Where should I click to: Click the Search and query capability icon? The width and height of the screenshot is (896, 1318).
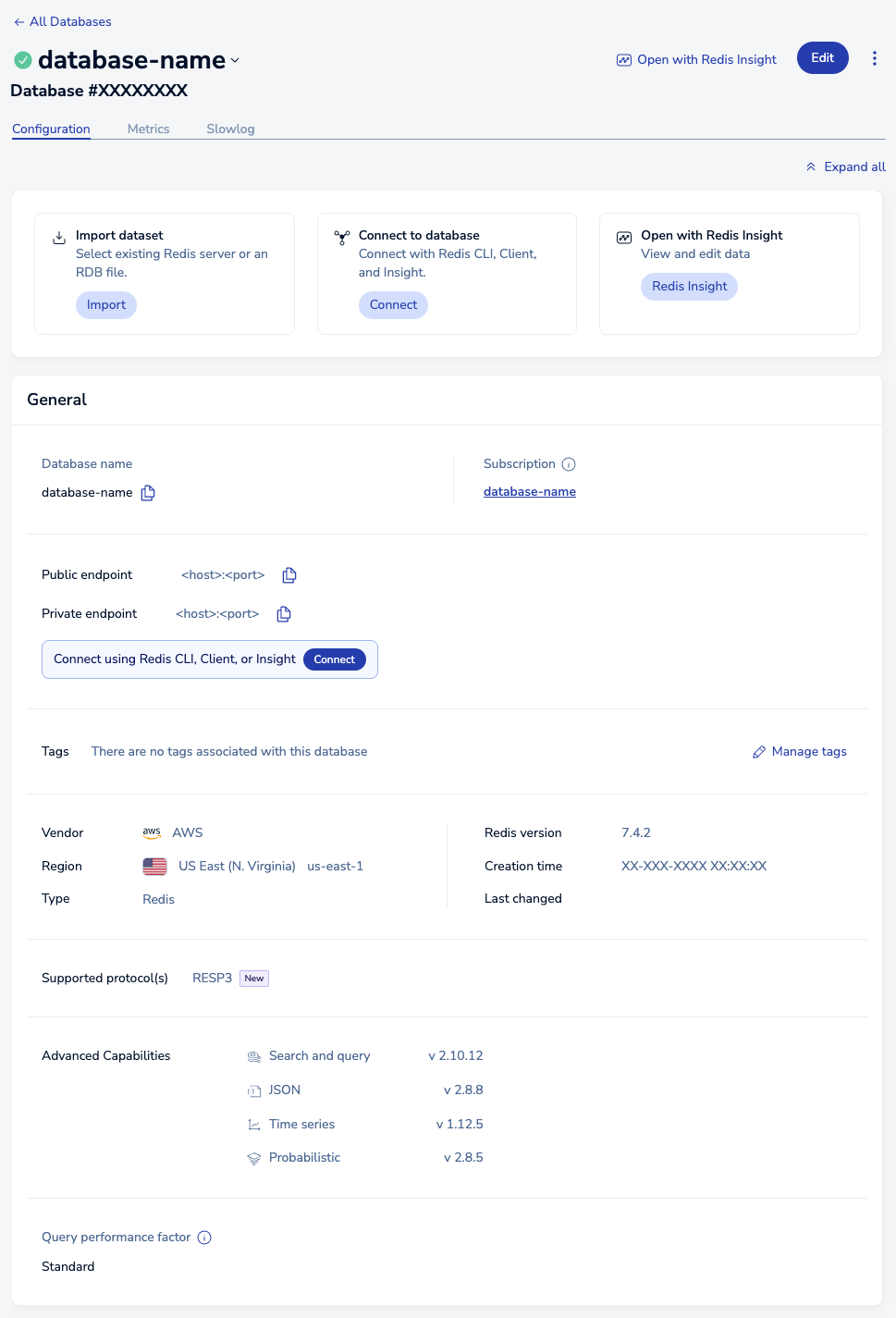pos(254,1056)
